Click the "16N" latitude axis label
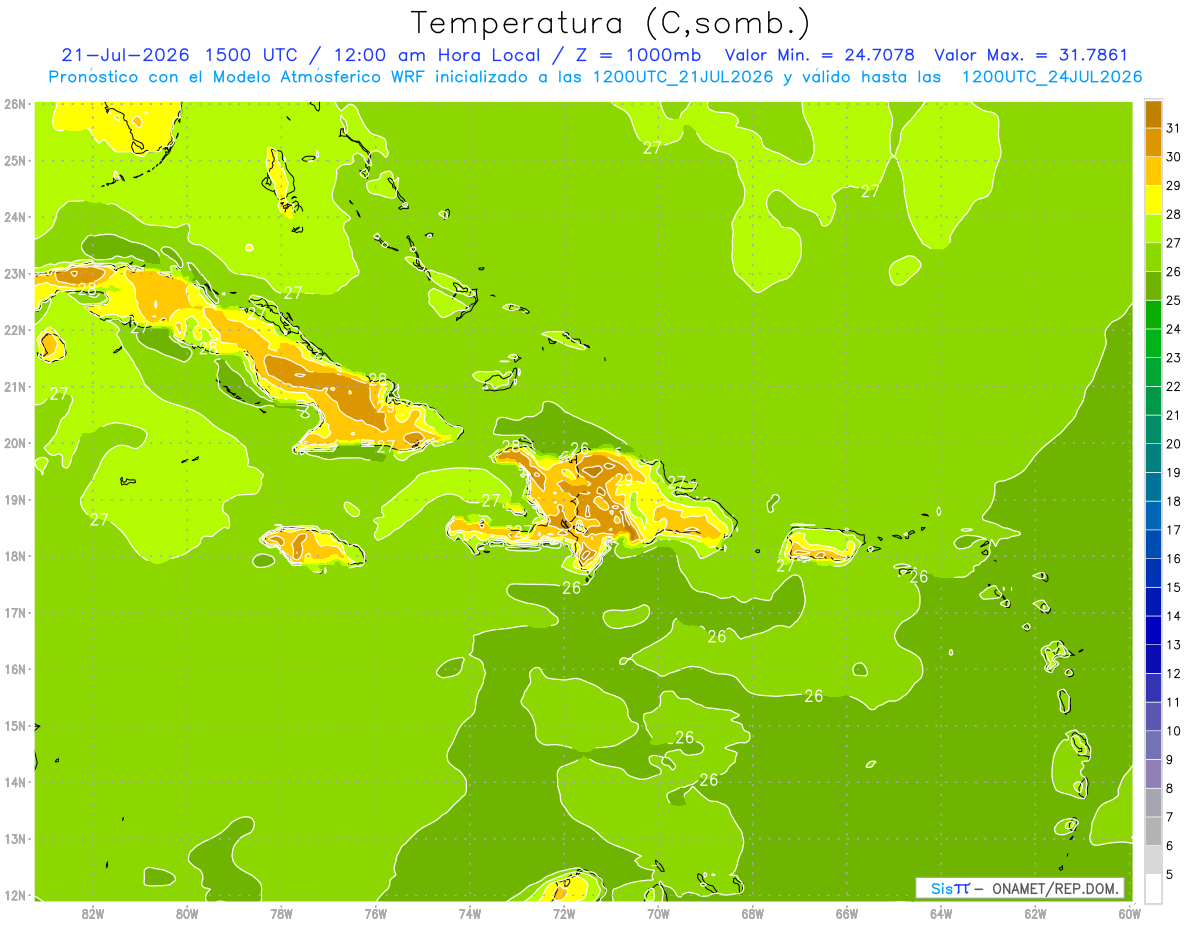The height and width of the screenshot is (927, 1200). click(15, 669)
